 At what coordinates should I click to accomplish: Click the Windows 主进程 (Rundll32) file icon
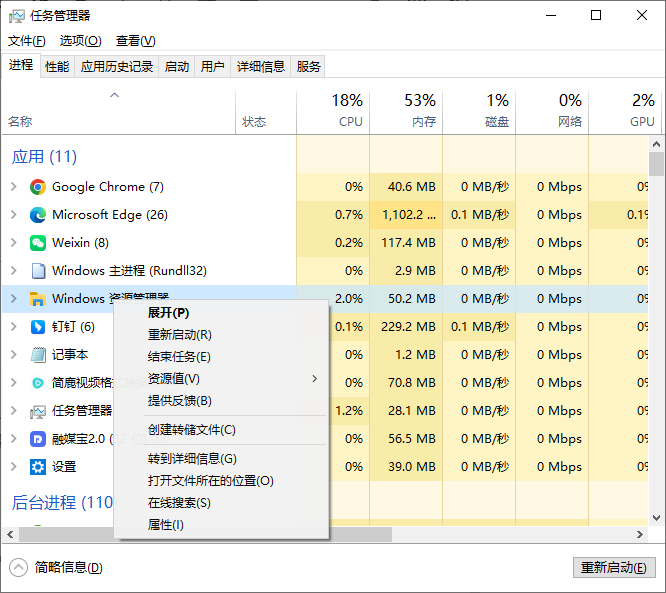click(x=38, y=271)
